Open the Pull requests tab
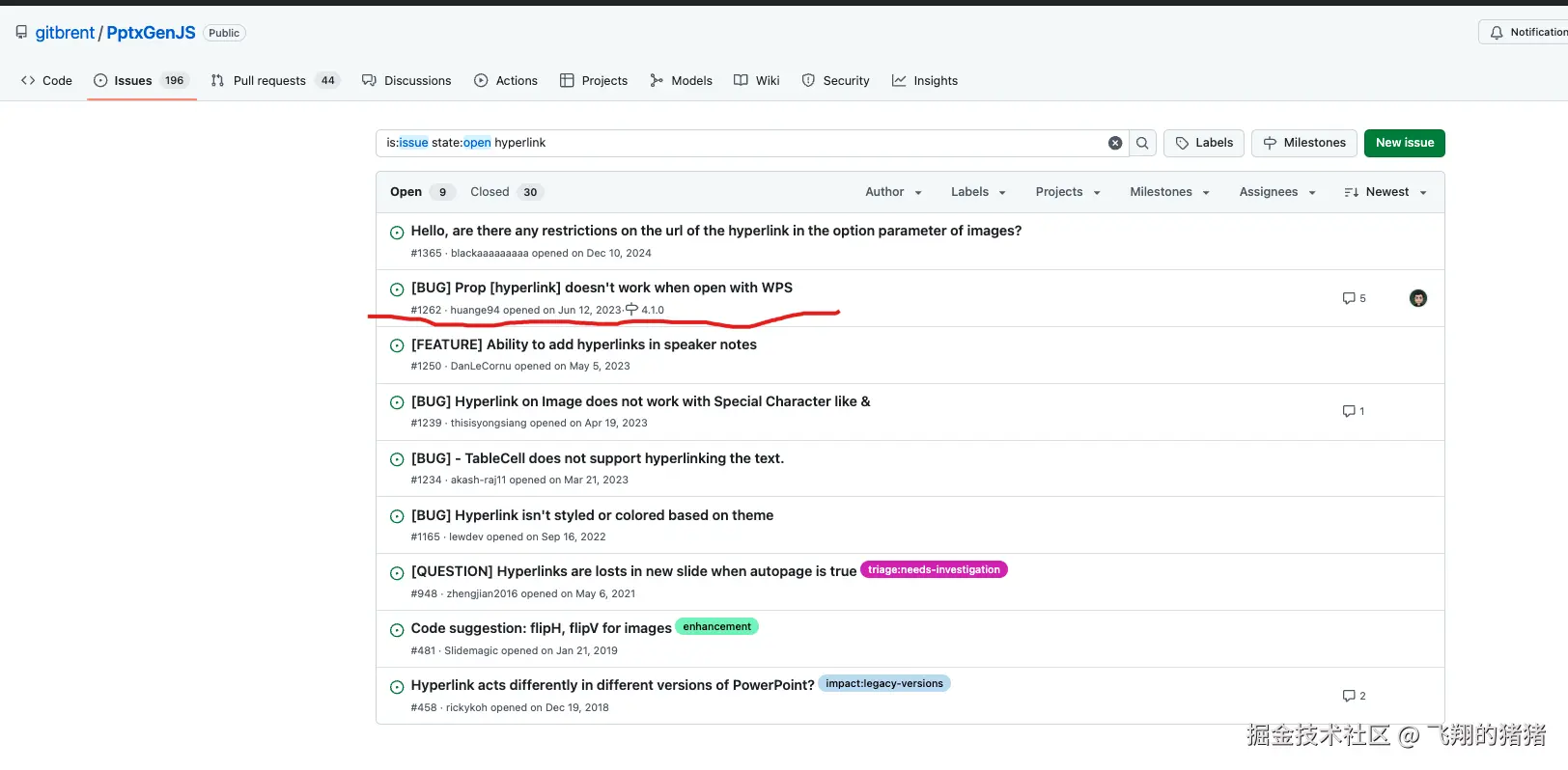1568x770 pixels. pyautogui.click(x=275, y=81)
